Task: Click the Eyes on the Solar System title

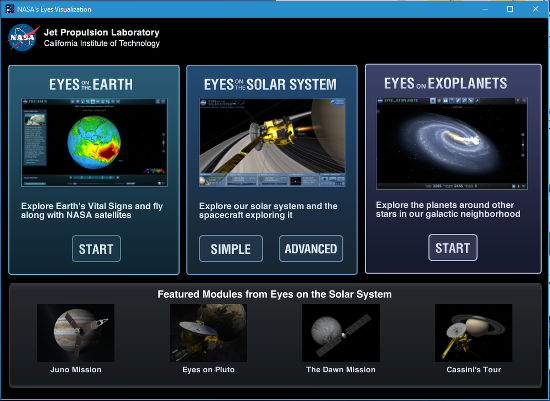Action: tap(270, 85)
